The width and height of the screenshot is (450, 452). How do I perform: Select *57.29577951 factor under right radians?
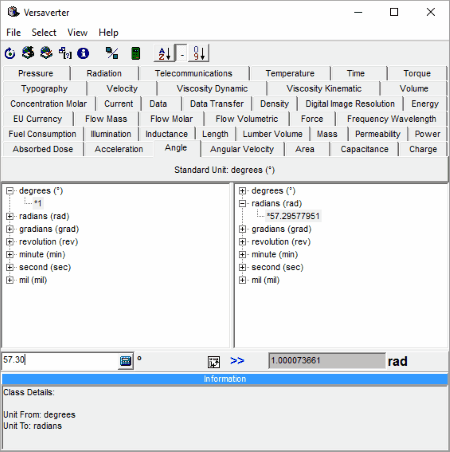tap(293, 216)
